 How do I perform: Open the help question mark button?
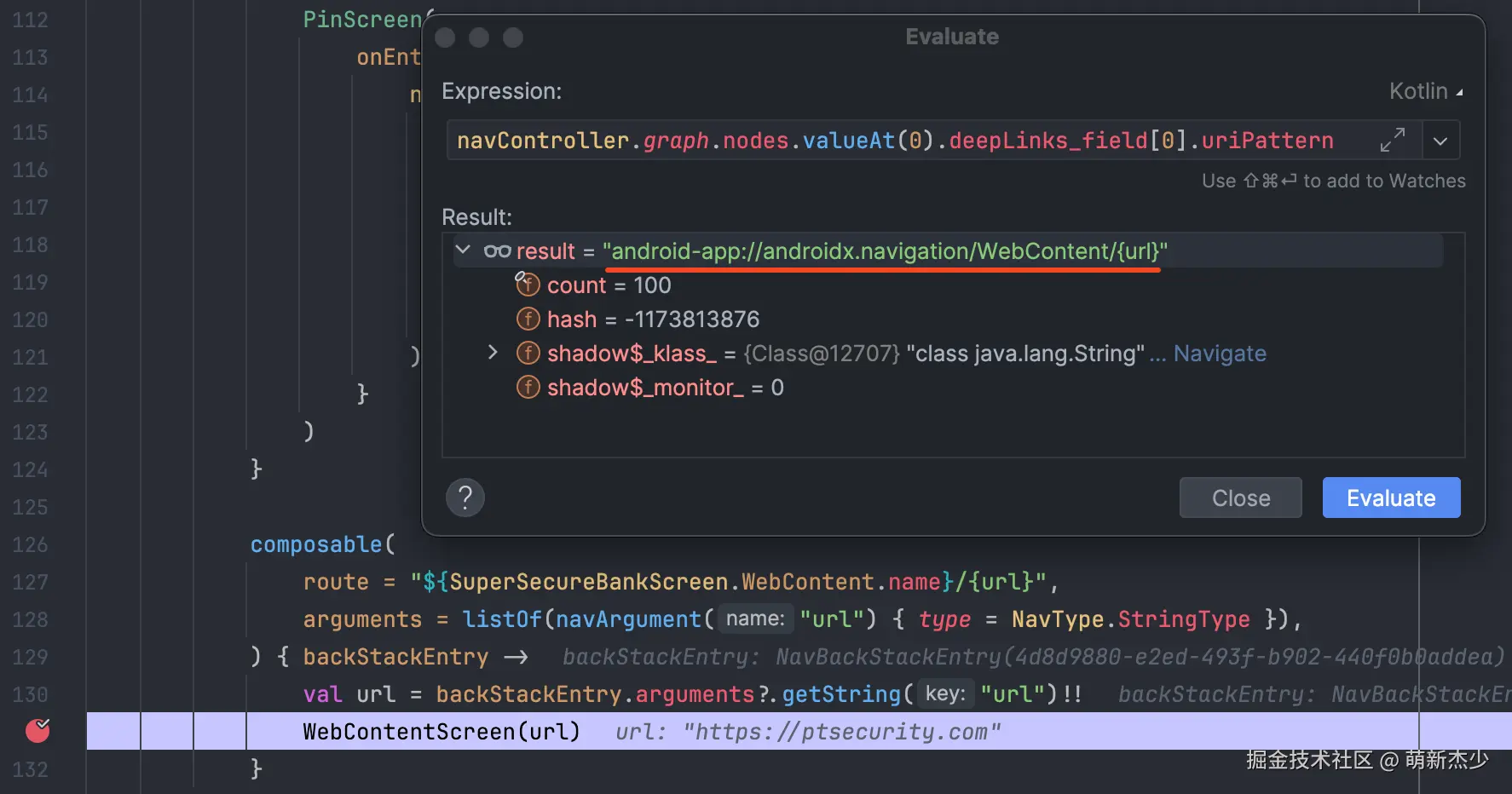(x=465, y=498)
